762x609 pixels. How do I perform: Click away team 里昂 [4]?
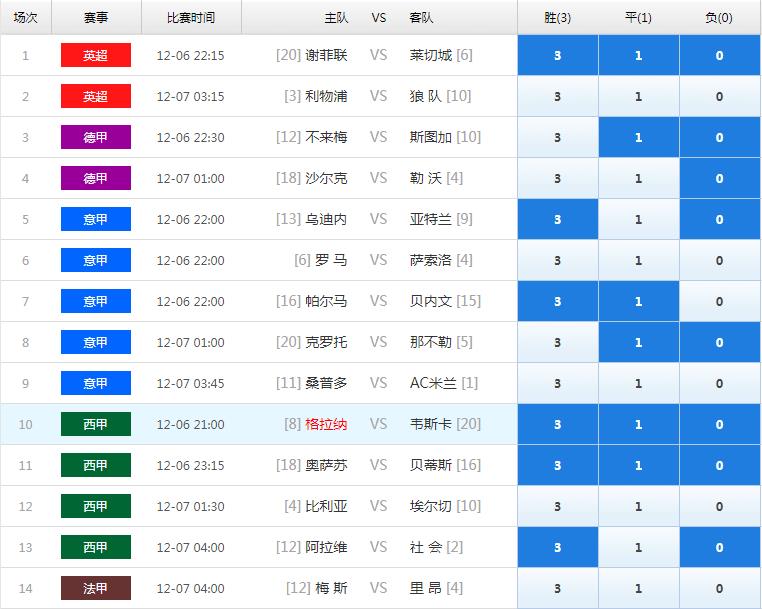tap(436, 588)
